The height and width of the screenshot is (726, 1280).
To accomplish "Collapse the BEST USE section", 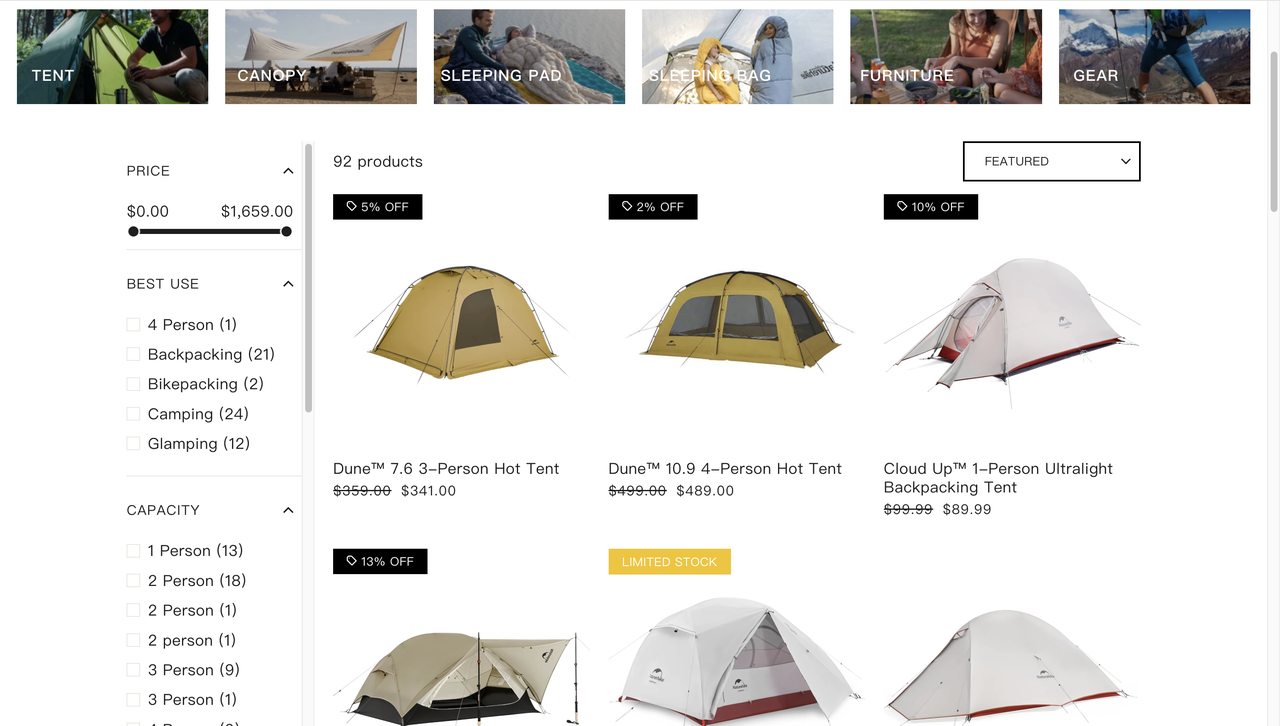I will [x=288, y=283].
